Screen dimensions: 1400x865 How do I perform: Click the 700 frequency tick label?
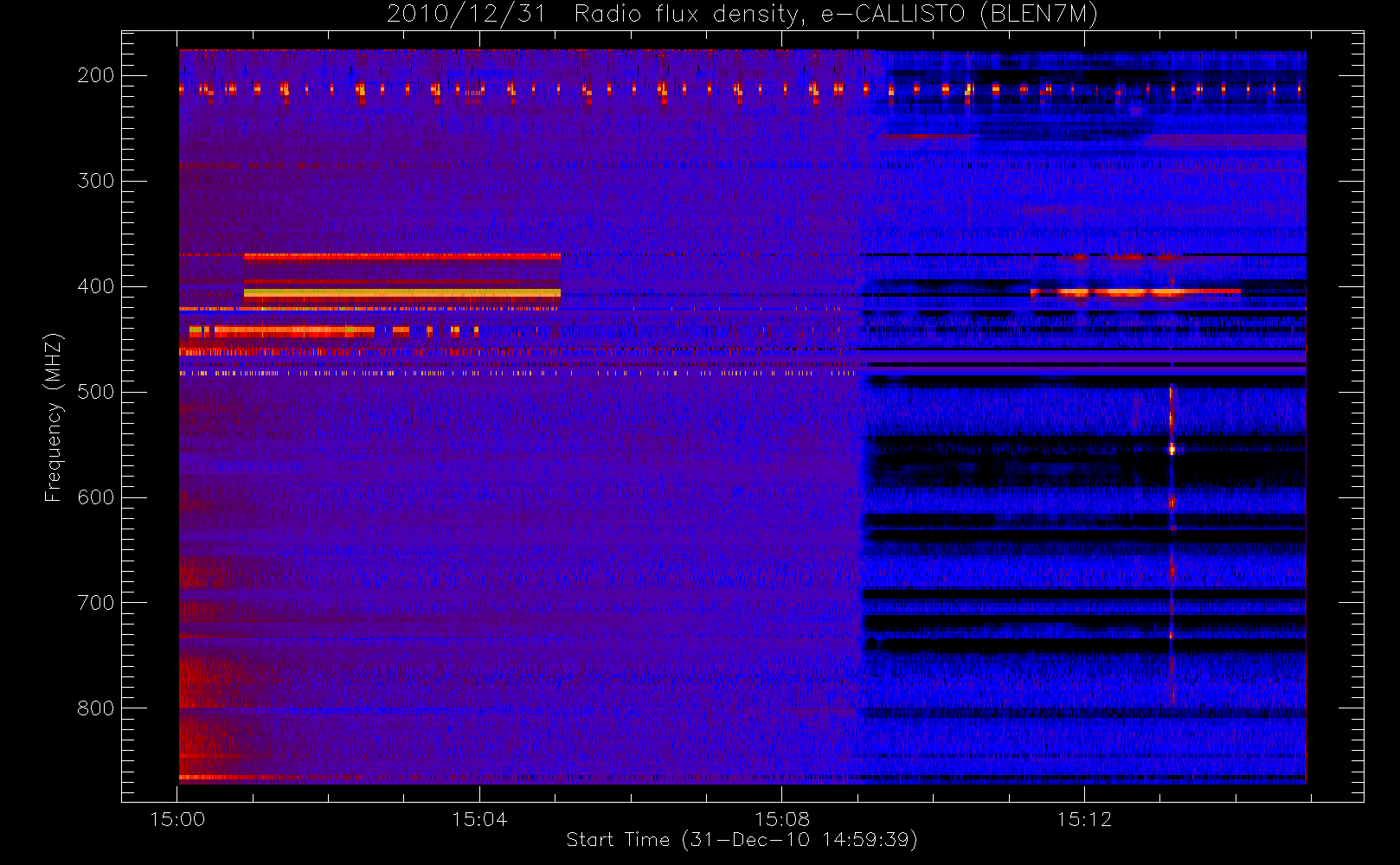[95, 603]
